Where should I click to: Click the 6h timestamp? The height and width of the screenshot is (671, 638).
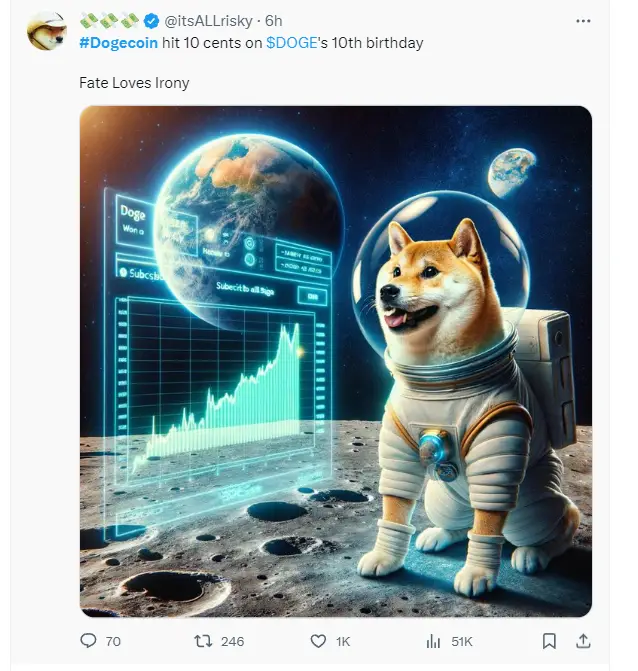[x=274, y=21]
